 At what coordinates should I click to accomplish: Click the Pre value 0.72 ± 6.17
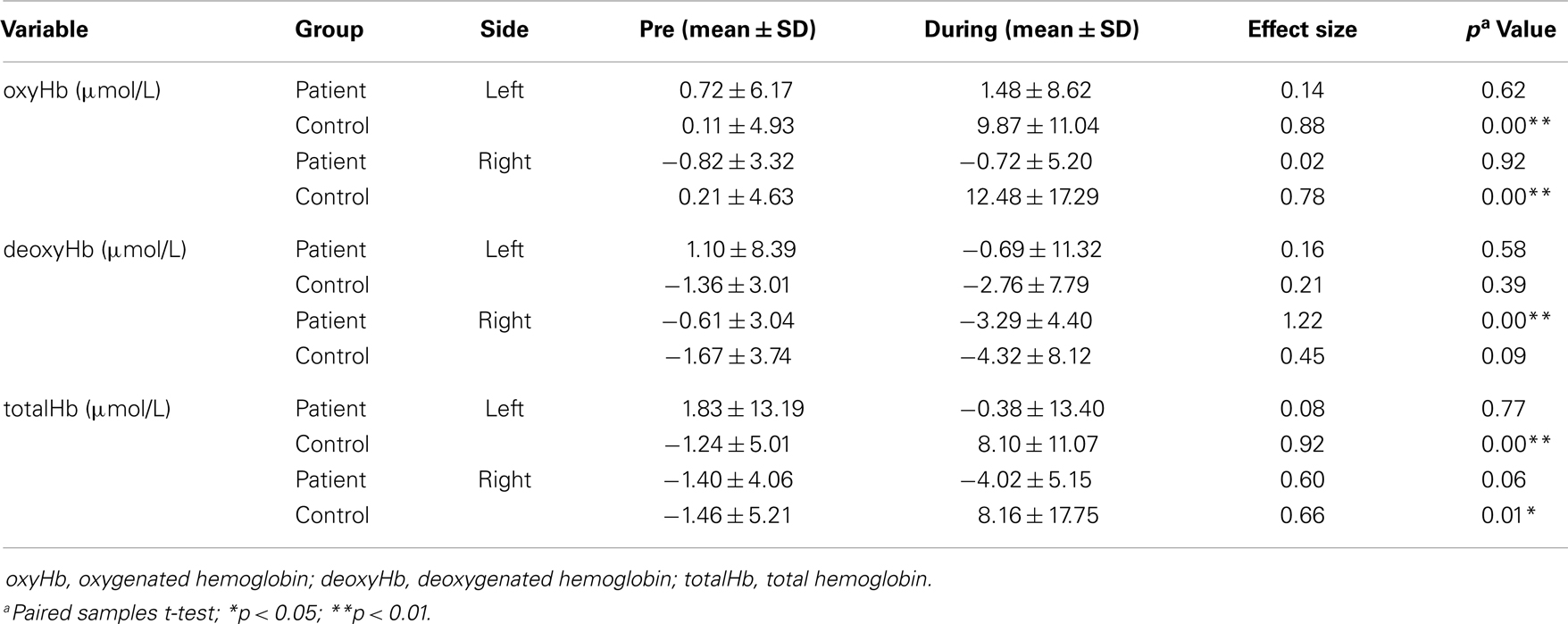pos(736,90)
